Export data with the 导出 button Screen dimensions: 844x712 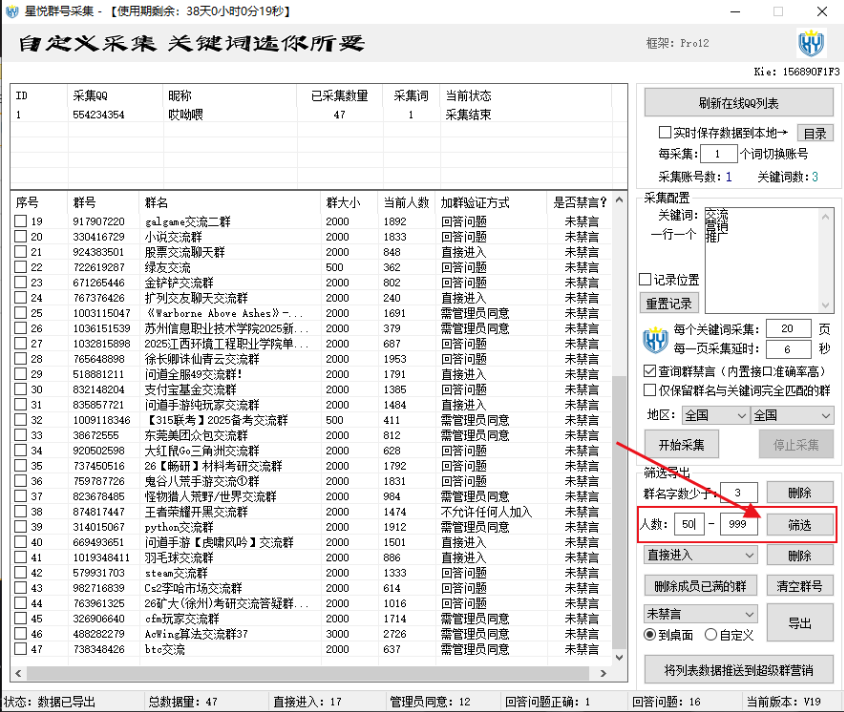click(801, 621)
